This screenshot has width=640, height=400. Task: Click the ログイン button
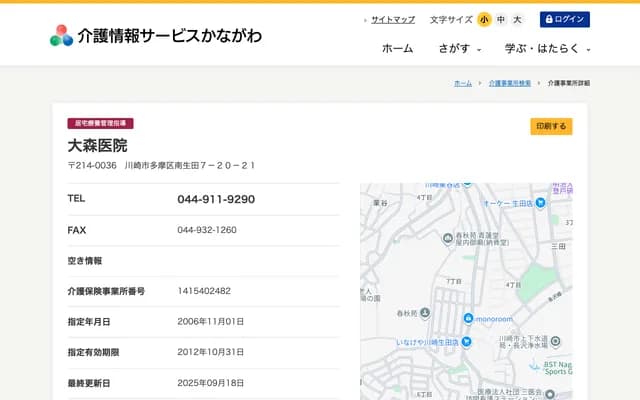coord(565,19)
